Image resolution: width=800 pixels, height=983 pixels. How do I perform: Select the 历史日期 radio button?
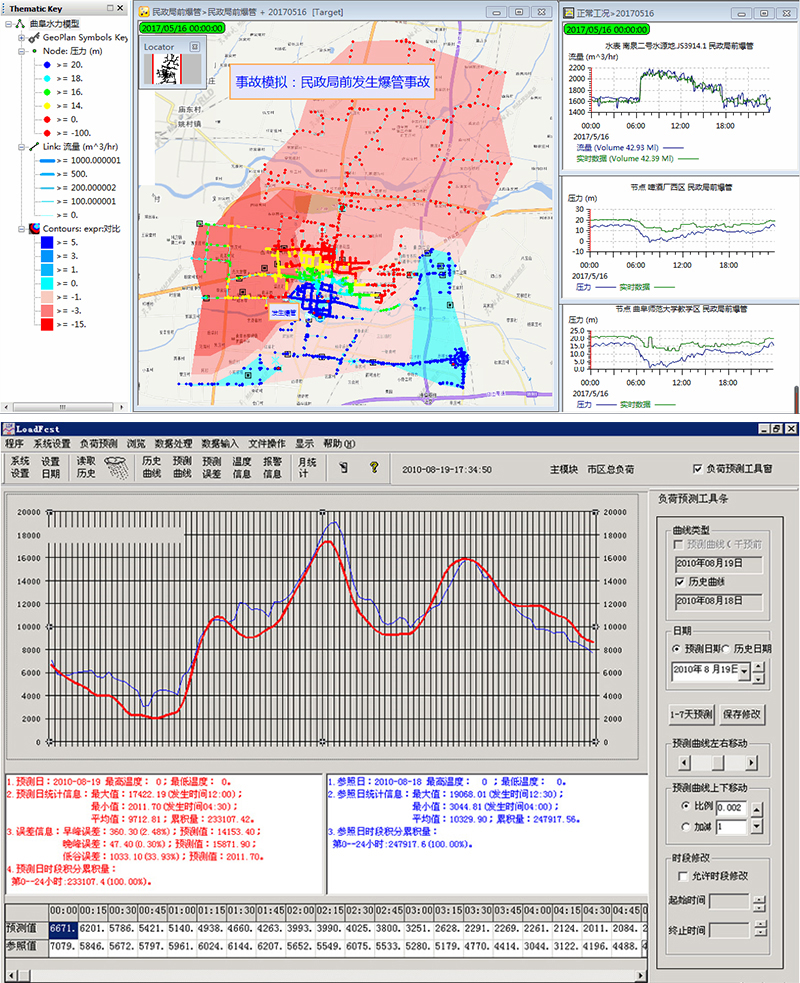(725, 648)
